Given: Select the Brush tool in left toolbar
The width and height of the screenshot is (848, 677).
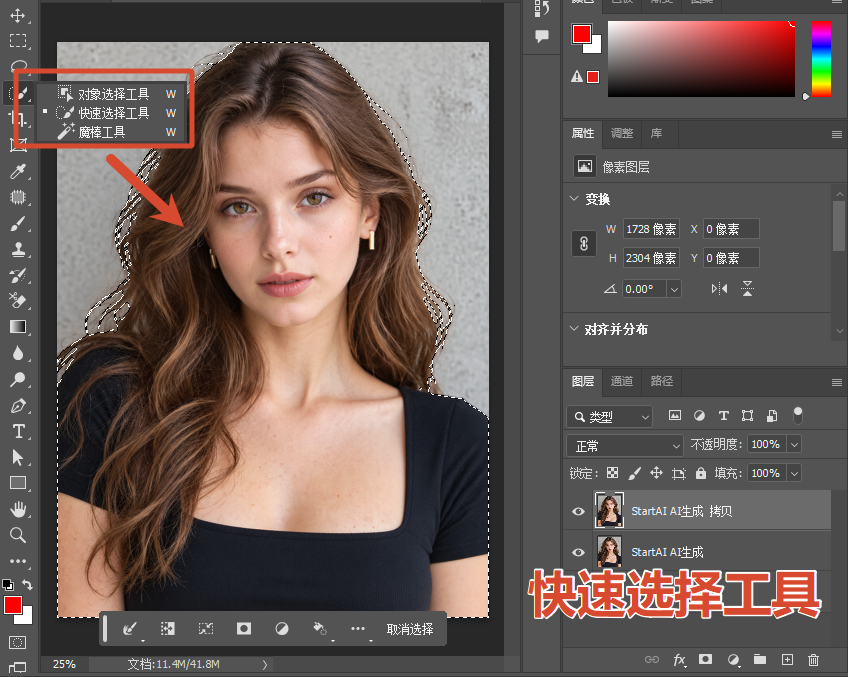Looking at the screenshot, I should coord(17,223).
